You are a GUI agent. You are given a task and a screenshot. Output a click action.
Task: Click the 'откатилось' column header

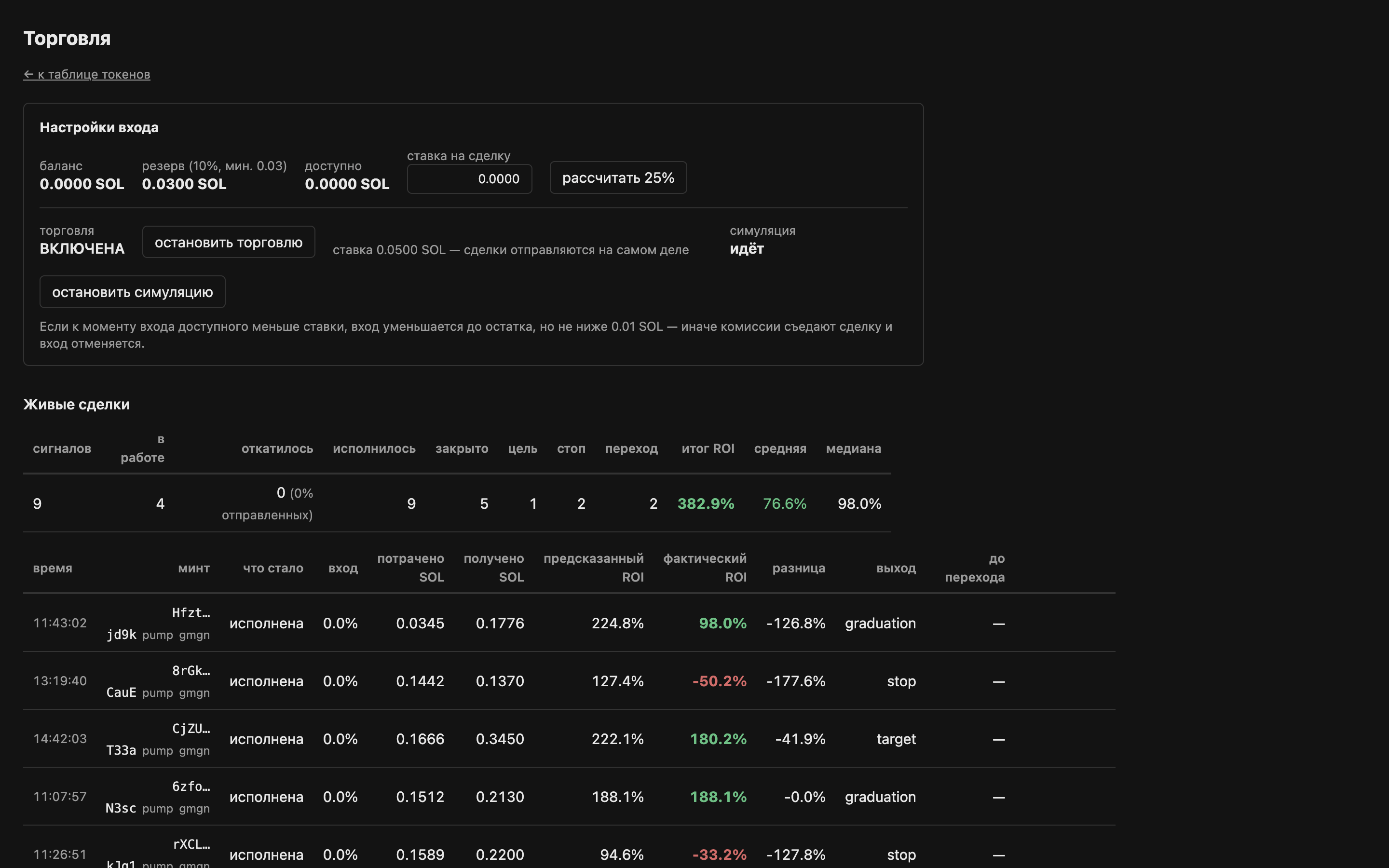pyautogui.click(x=277, y=448)
